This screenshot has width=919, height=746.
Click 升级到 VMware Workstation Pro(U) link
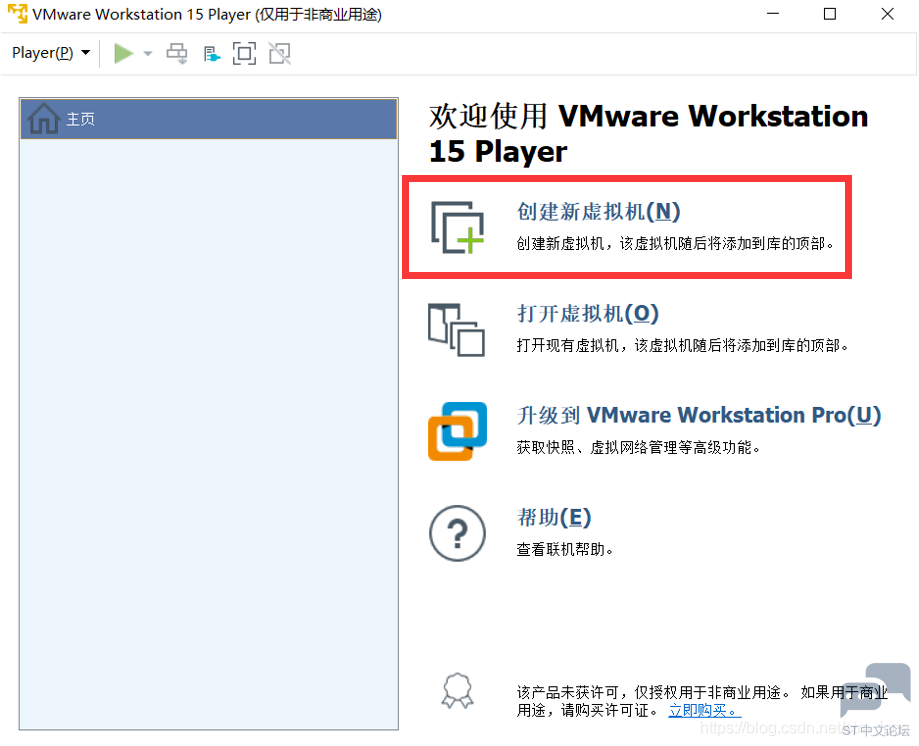pyautogui.click(x=699, y=415)
